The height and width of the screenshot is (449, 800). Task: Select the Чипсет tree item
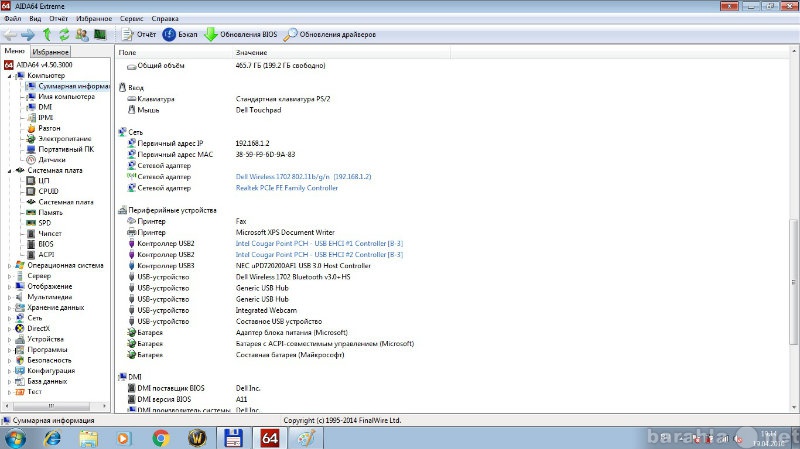(44, 234)
